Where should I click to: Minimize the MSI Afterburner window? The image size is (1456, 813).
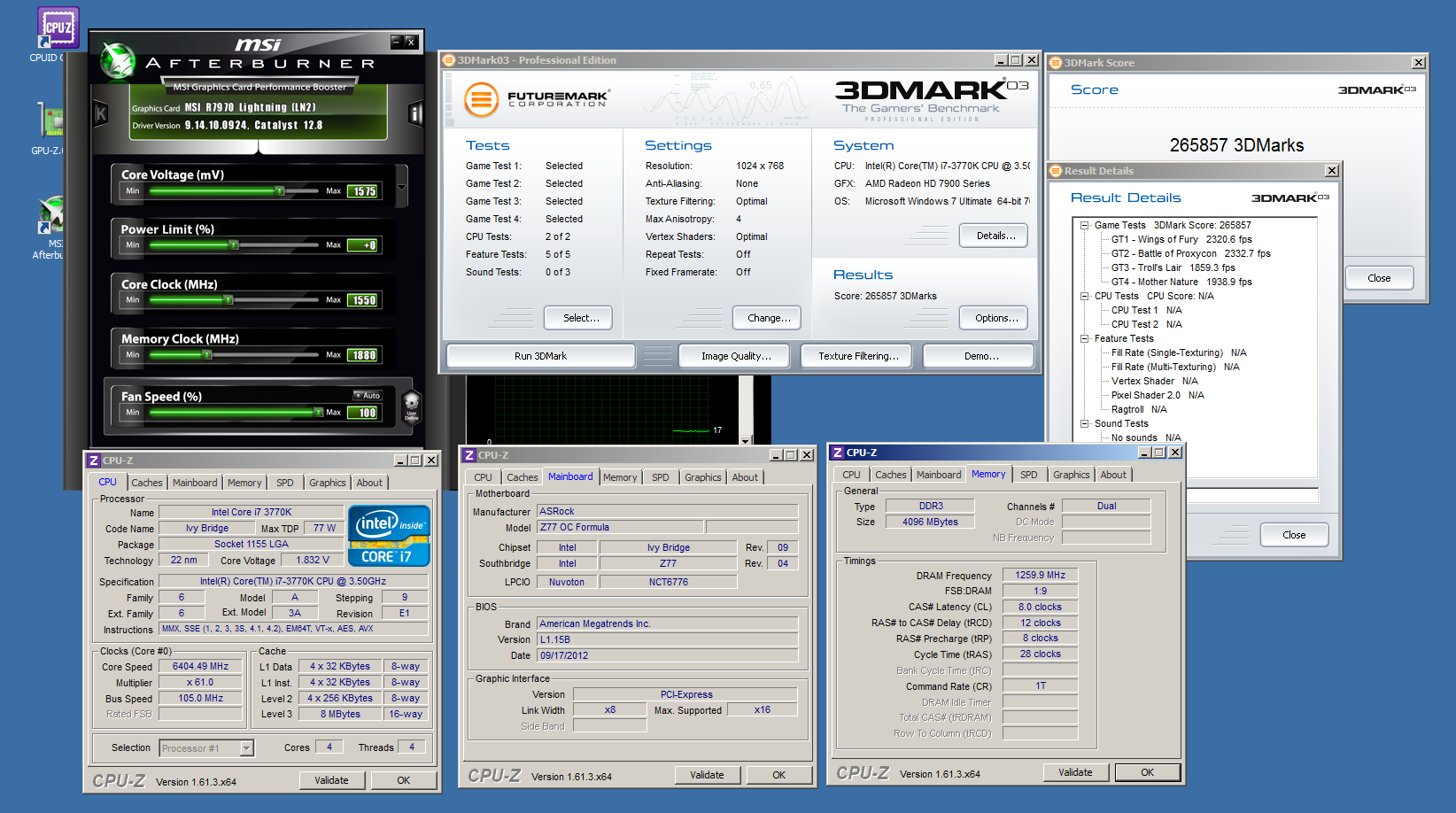pyautogui.click(x=396, y=42)
